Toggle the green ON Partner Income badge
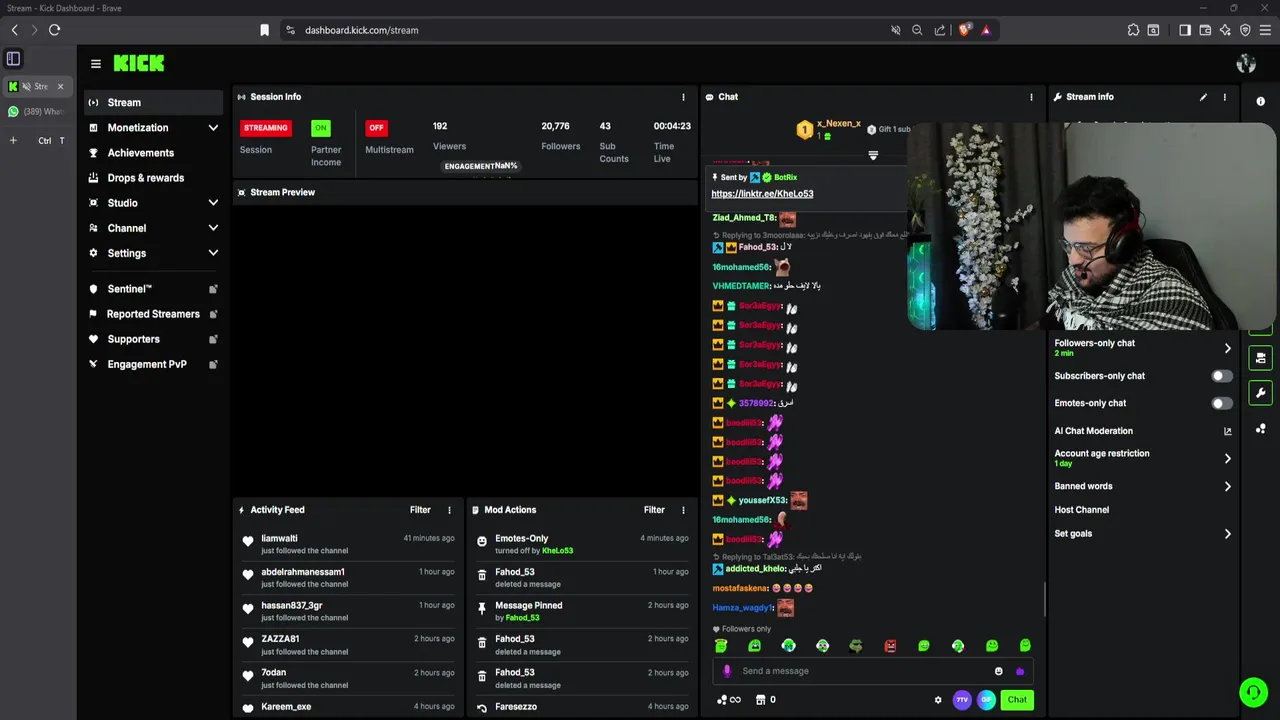Image resolution: width=1280 pixels, height=720 pixels. pos(320,128)
